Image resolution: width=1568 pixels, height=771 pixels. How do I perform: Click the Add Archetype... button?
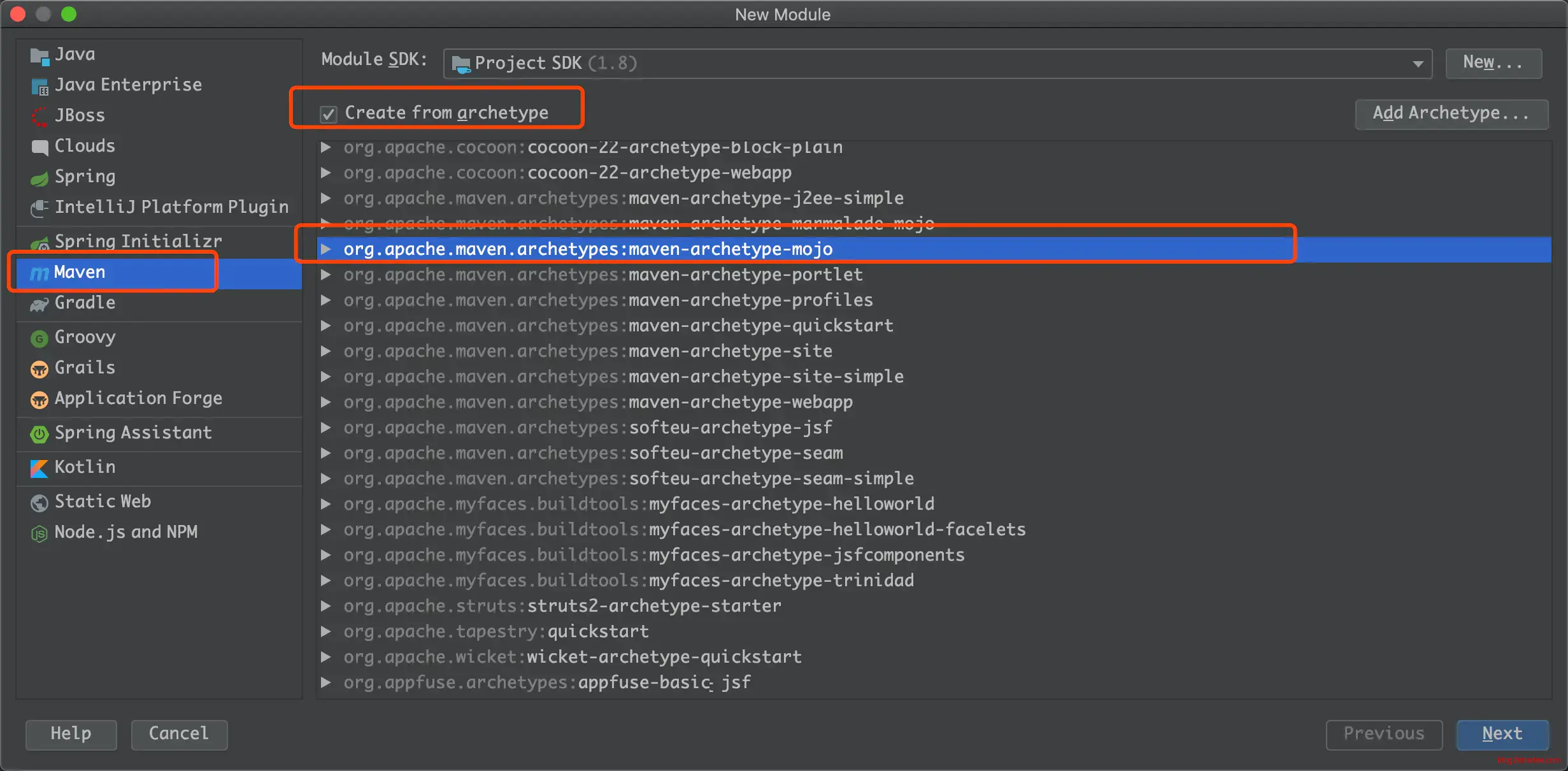pos(1451,113)
